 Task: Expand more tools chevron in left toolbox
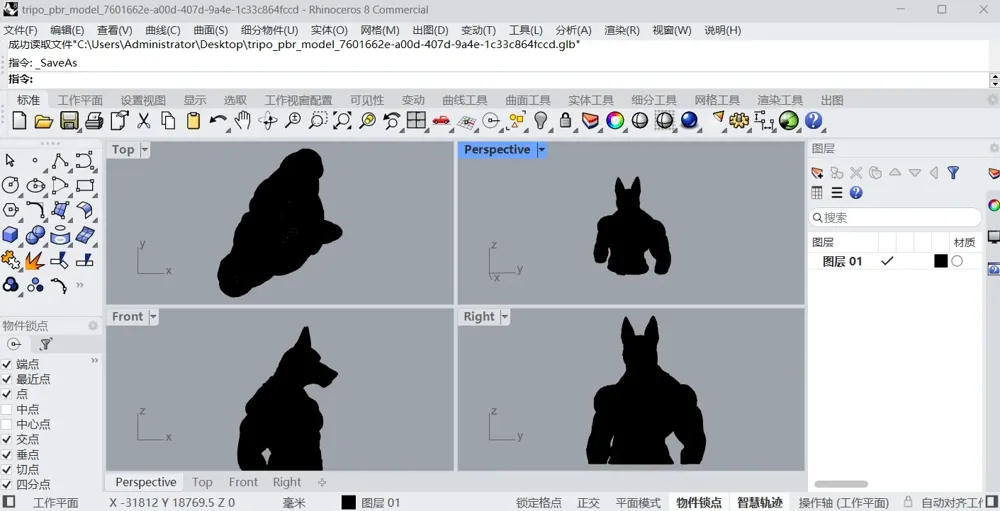coord(80,285)
